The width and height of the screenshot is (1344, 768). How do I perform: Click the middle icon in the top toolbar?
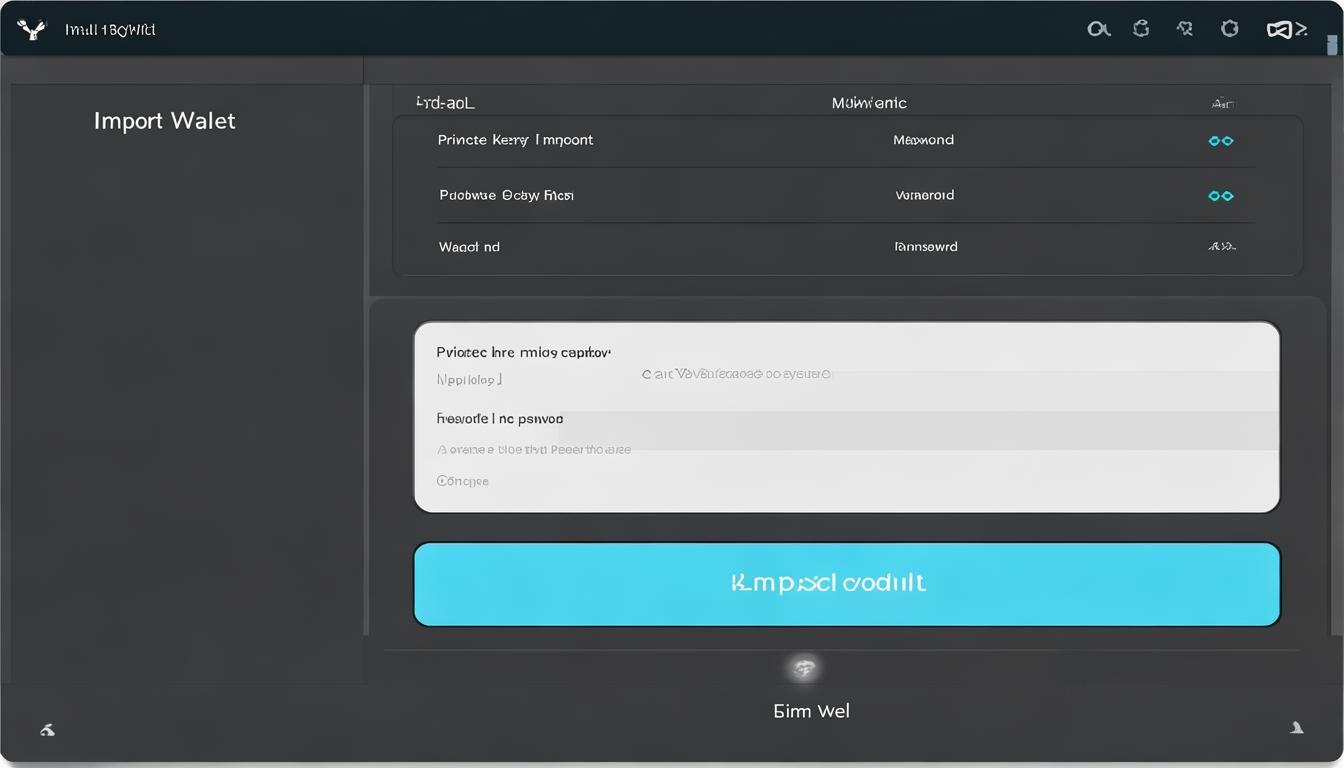coord(1185,29)
